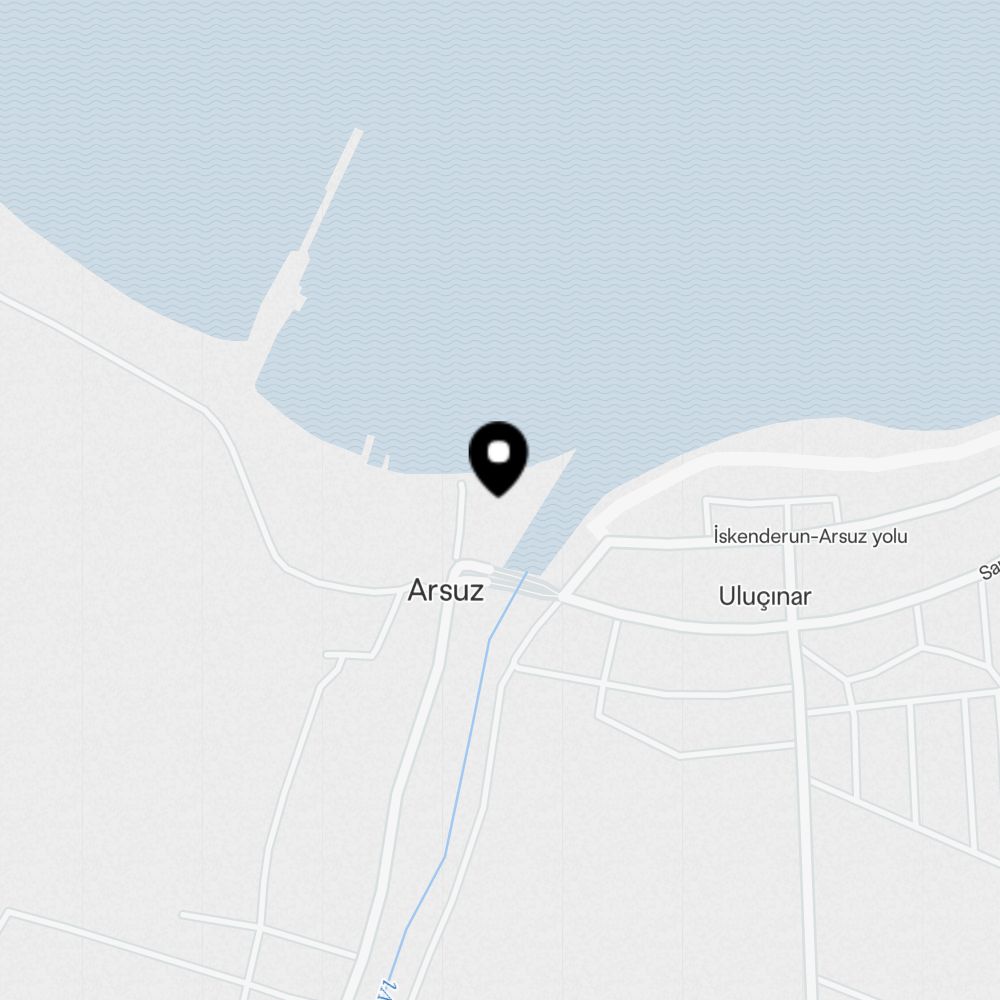Select the Uluçınar neighborhood label
The height and width of the screenshot is (1000, 1000).
tap(765, 597)
